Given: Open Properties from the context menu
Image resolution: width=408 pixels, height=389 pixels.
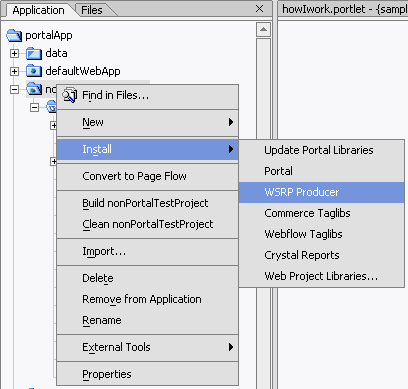Looking at the screenshot, I should pos(148,374).
